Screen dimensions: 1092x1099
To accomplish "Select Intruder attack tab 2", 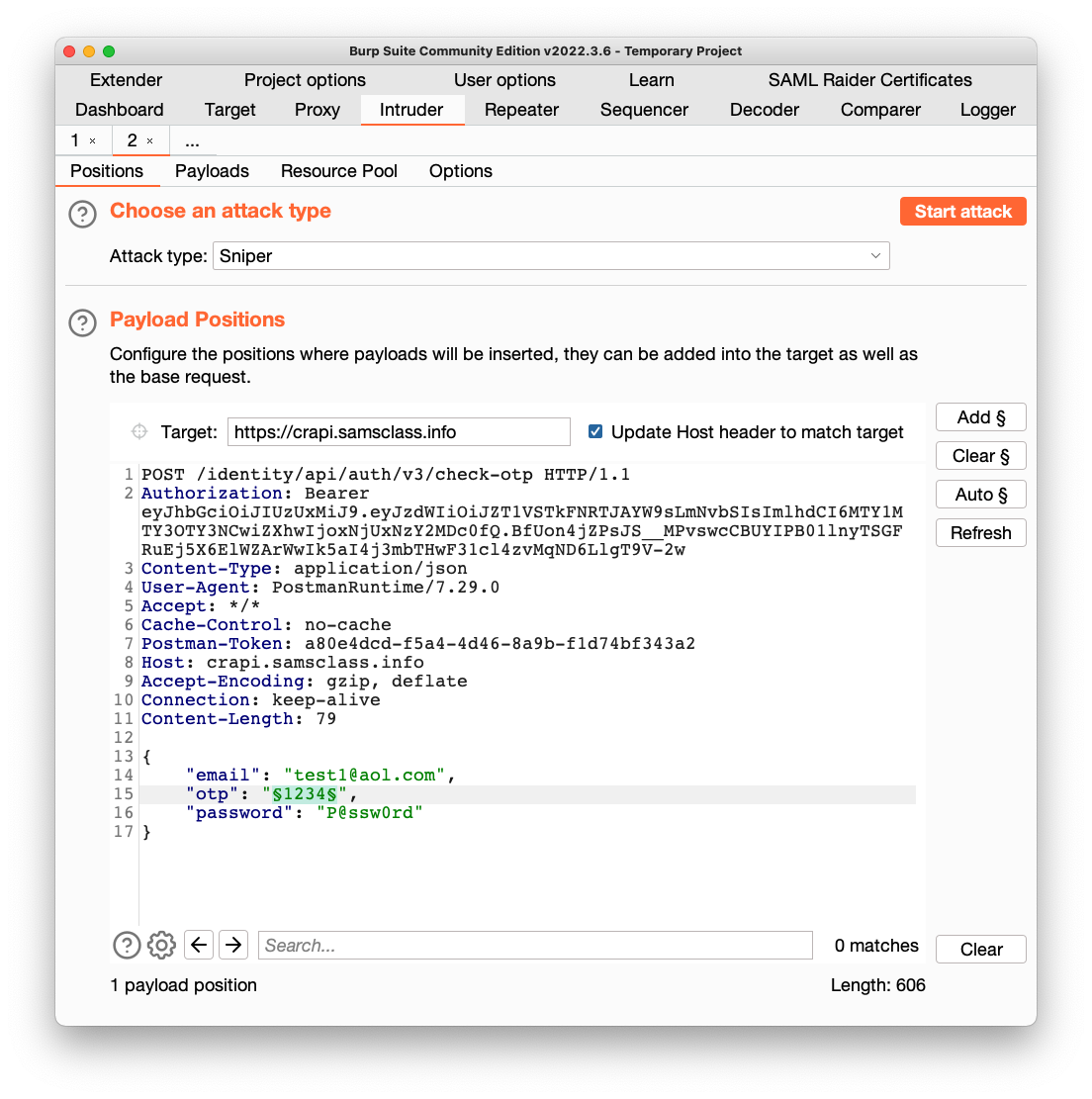I will coord(132,140).
